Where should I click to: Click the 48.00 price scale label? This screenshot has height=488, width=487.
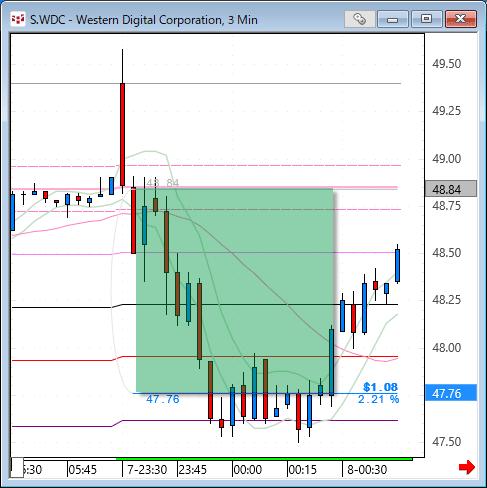tap(446, 347)
